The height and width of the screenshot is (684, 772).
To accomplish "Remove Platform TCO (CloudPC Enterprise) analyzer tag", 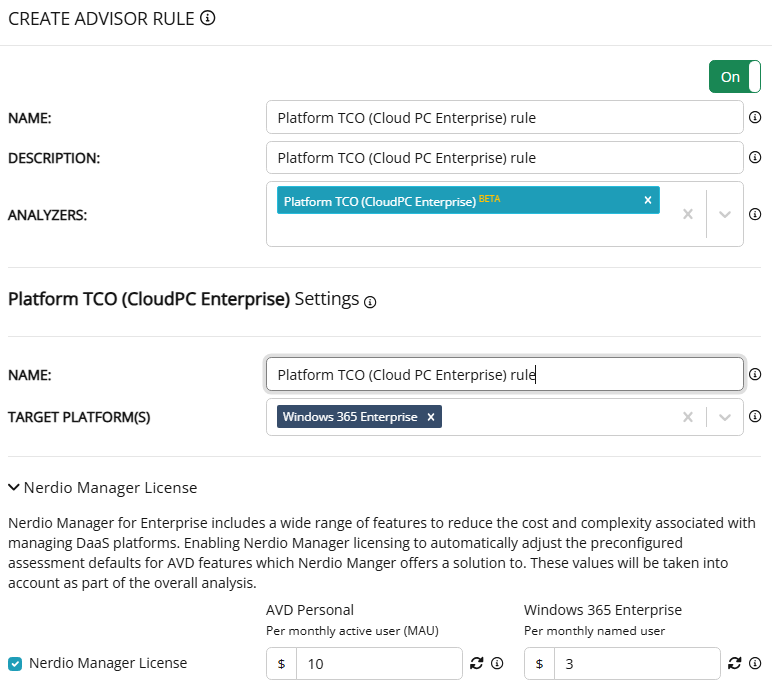I will click(648, 200).
